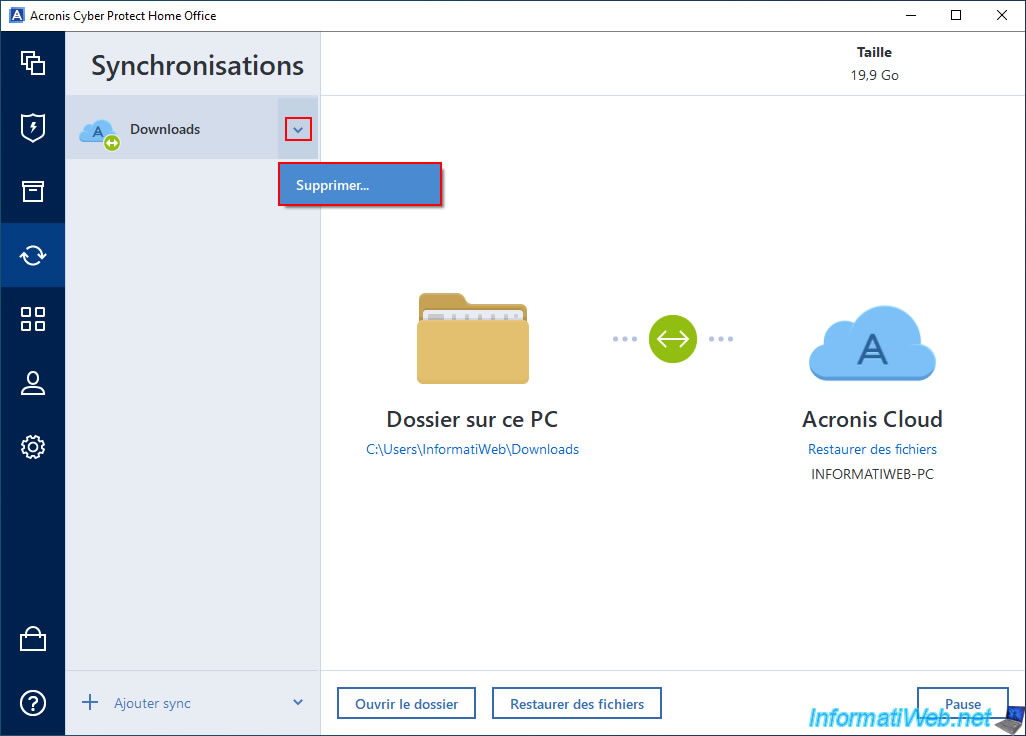
Task: Select the Downloads sync entry
Action: coord(165,129)
